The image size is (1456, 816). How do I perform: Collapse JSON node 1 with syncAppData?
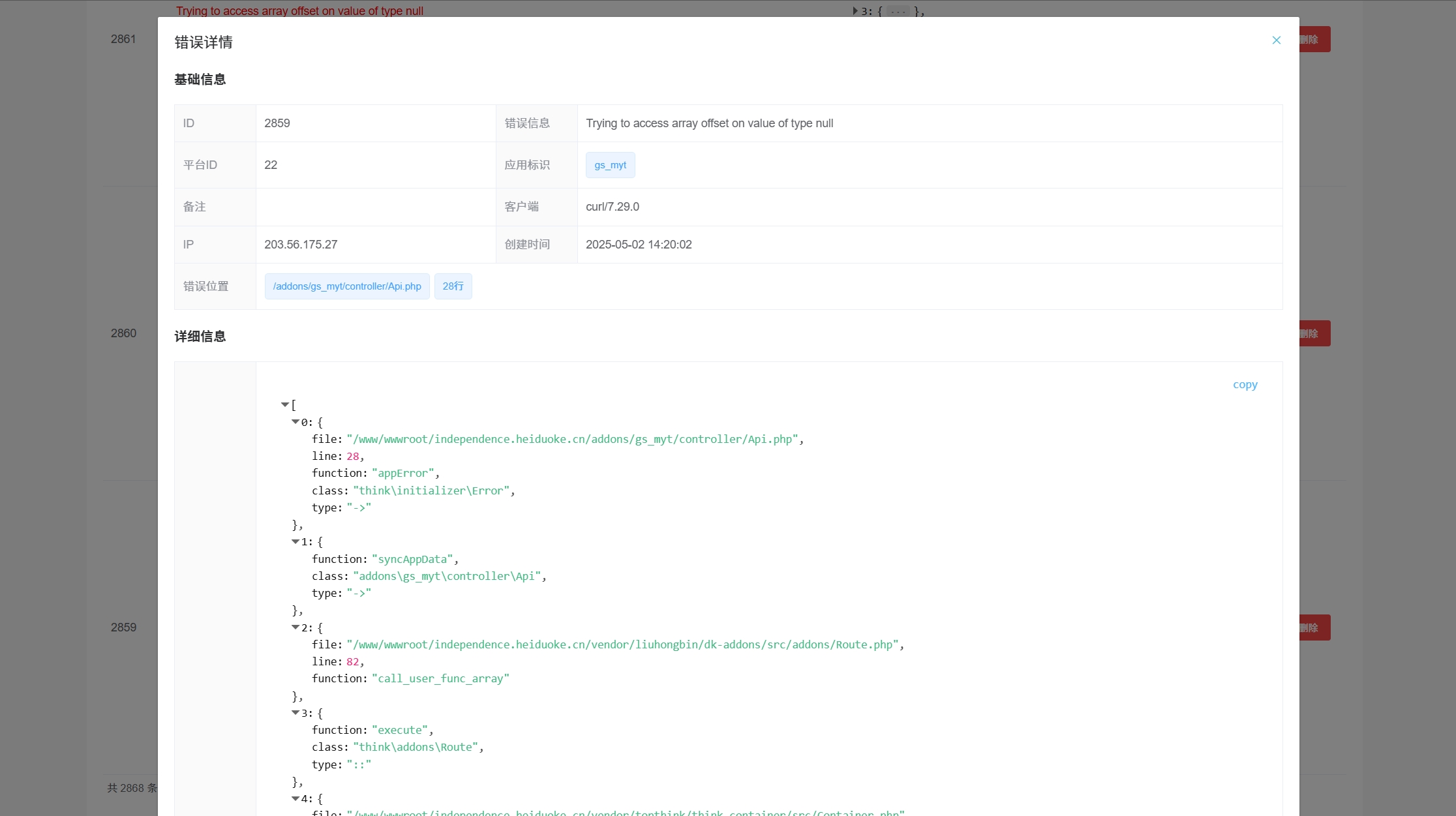click(296, 541)
